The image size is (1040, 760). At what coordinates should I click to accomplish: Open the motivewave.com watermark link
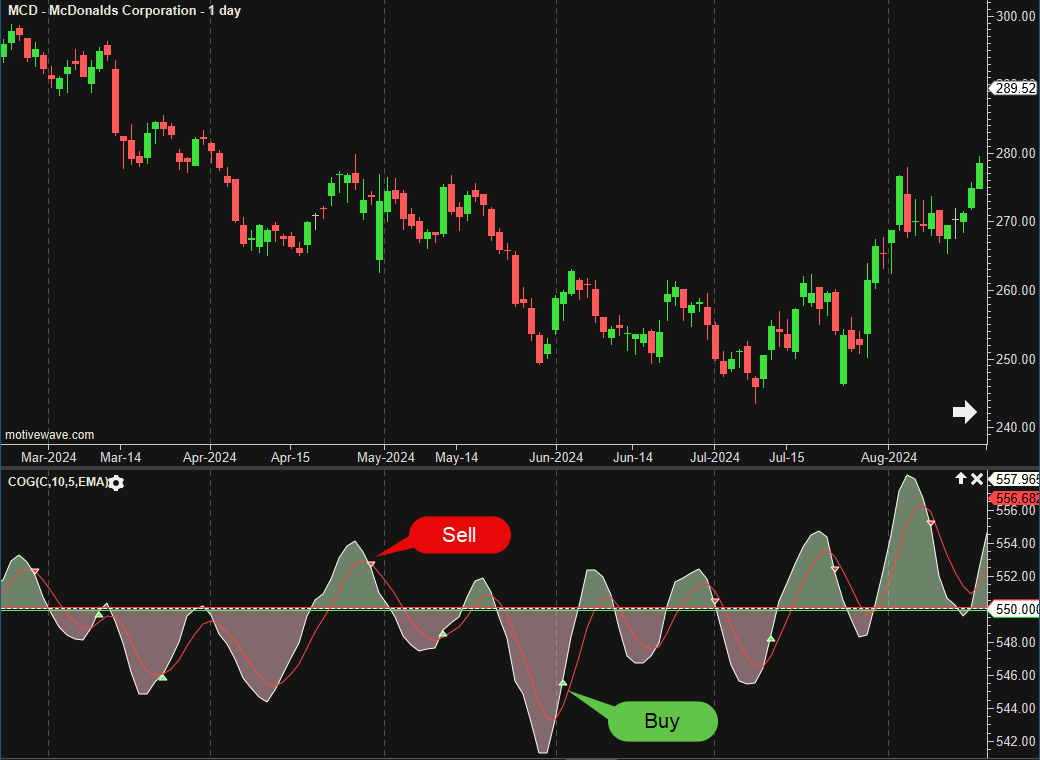pos(50,435)
